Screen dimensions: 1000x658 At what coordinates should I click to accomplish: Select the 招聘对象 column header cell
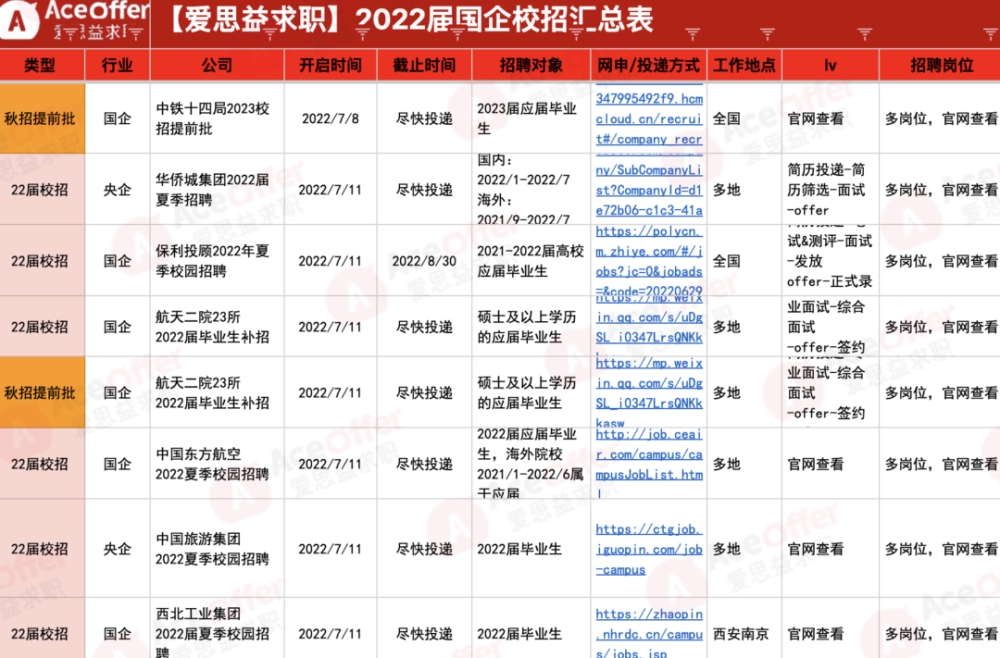[x=531, y=65]
